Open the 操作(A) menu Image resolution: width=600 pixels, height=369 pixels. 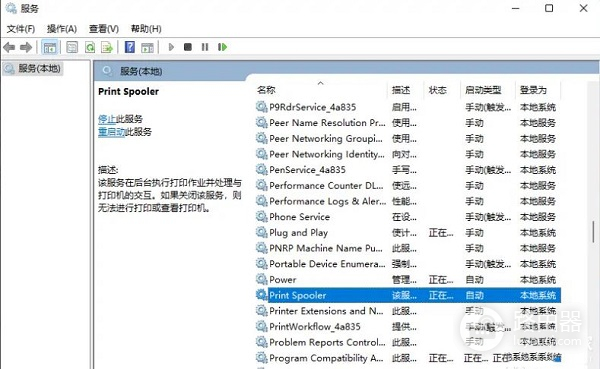pyautogui.click(x=62, y=29)
